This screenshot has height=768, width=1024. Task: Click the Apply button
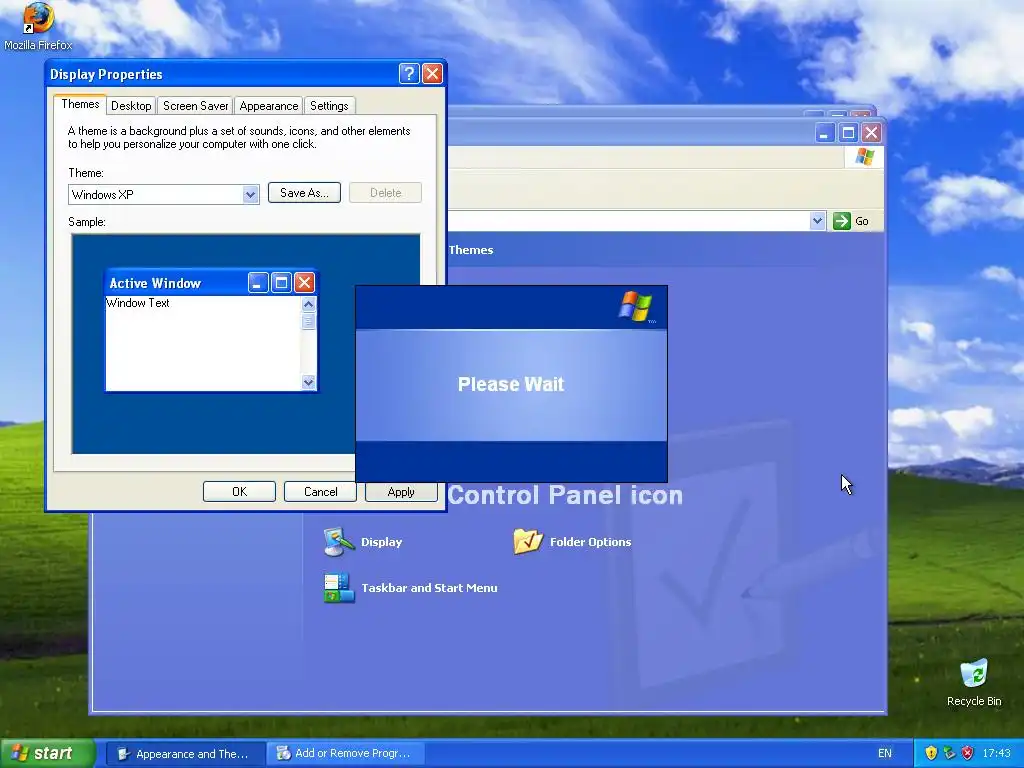click(401, 492)
